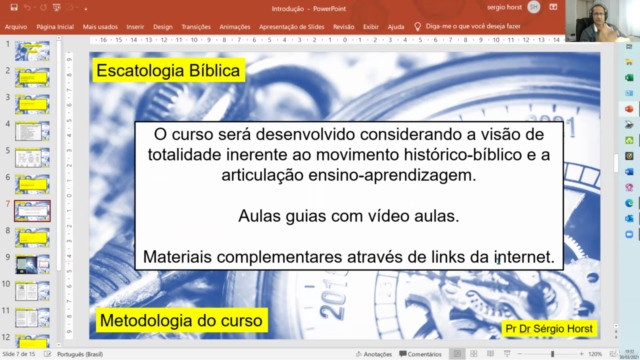This screenshot has height=360, width=640.
Task: Click the Save icon in quick access toolbar
Action: pos(14,7)
